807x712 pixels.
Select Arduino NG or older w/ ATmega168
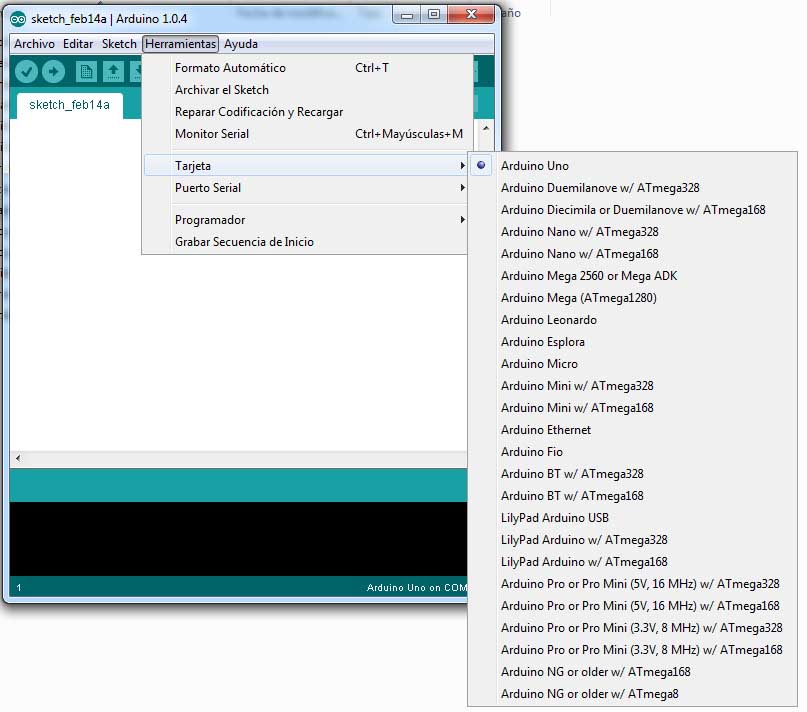pos(633,672)
